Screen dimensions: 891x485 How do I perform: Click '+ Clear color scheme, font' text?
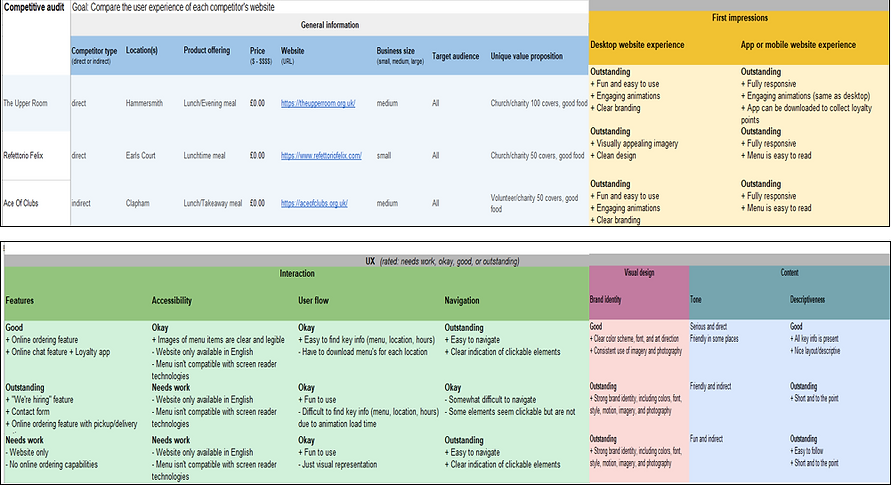[x=634, y=339]
